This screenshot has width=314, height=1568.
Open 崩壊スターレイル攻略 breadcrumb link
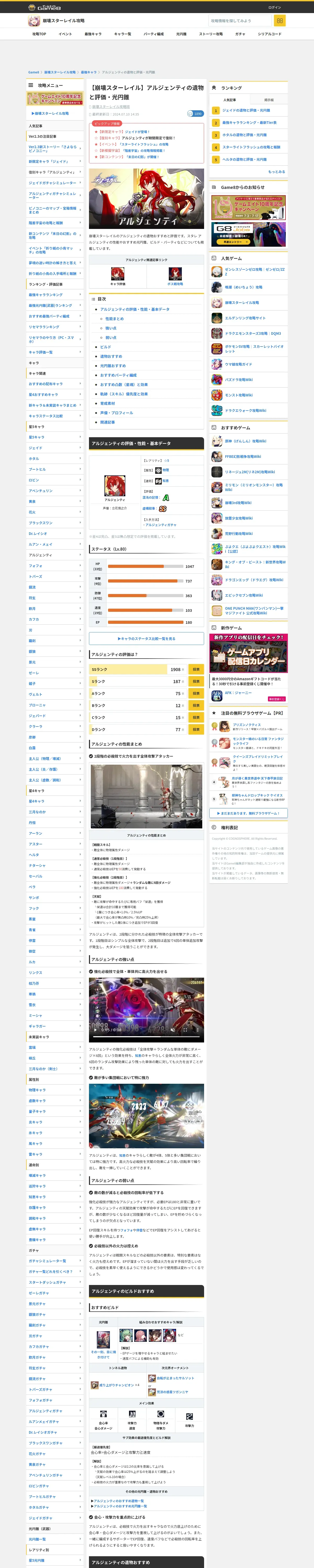tap(60, 72)
